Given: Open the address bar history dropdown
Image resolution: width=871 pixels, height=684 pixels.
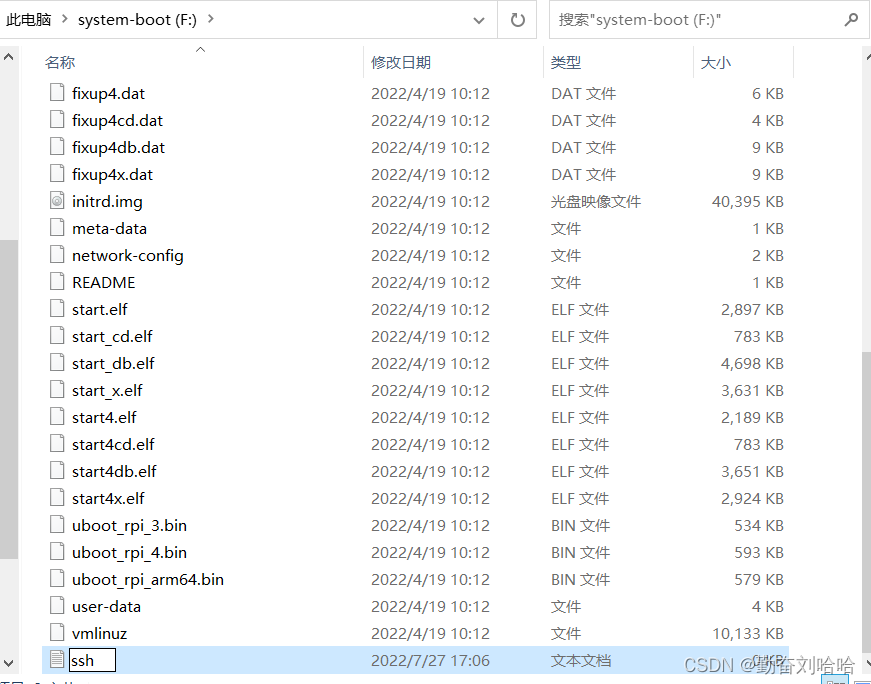Looking at the screenshot, I should coord(478,20).
